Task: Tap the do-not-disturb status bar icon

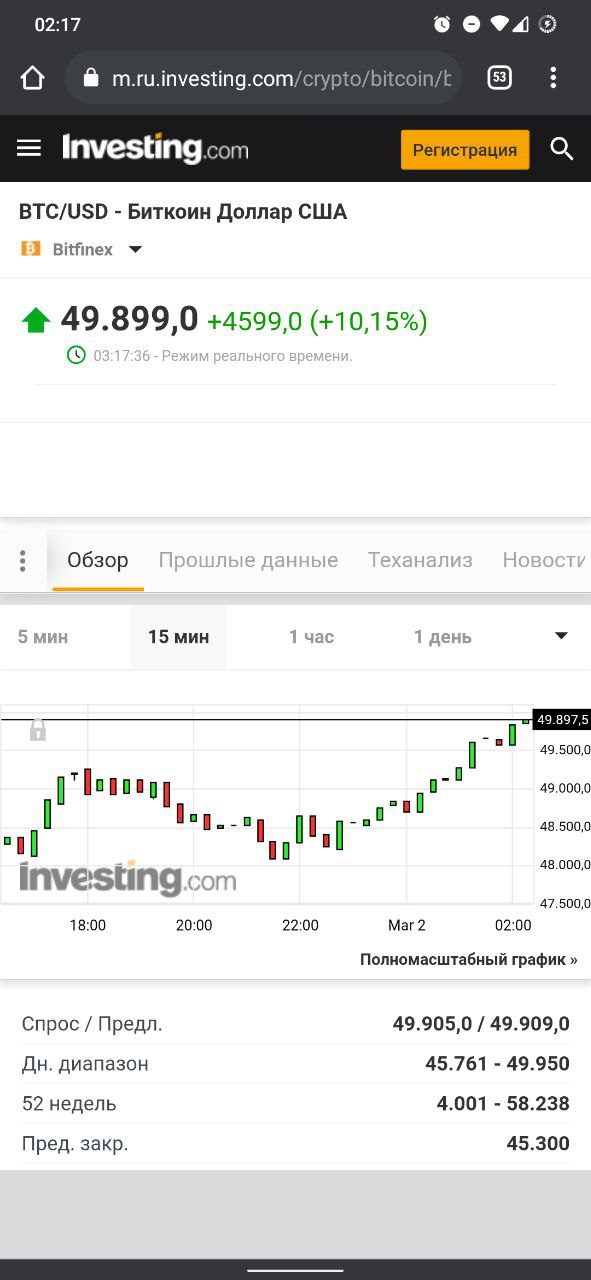Action: click(x=471, y=24)
